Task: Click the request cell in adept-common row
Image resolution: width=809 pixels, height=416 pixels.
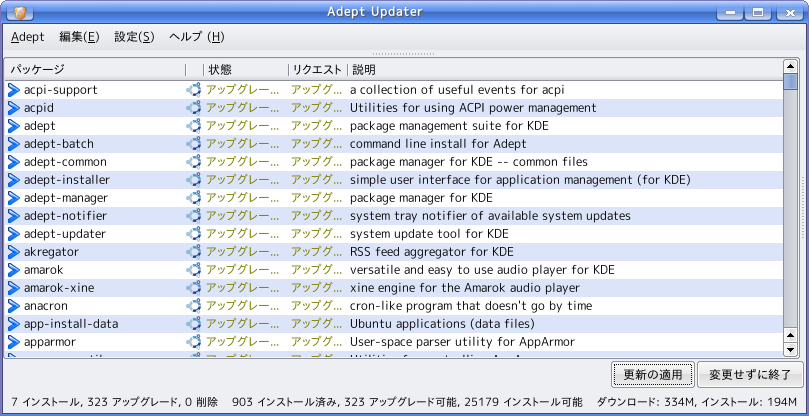Action: click(316, 162)
